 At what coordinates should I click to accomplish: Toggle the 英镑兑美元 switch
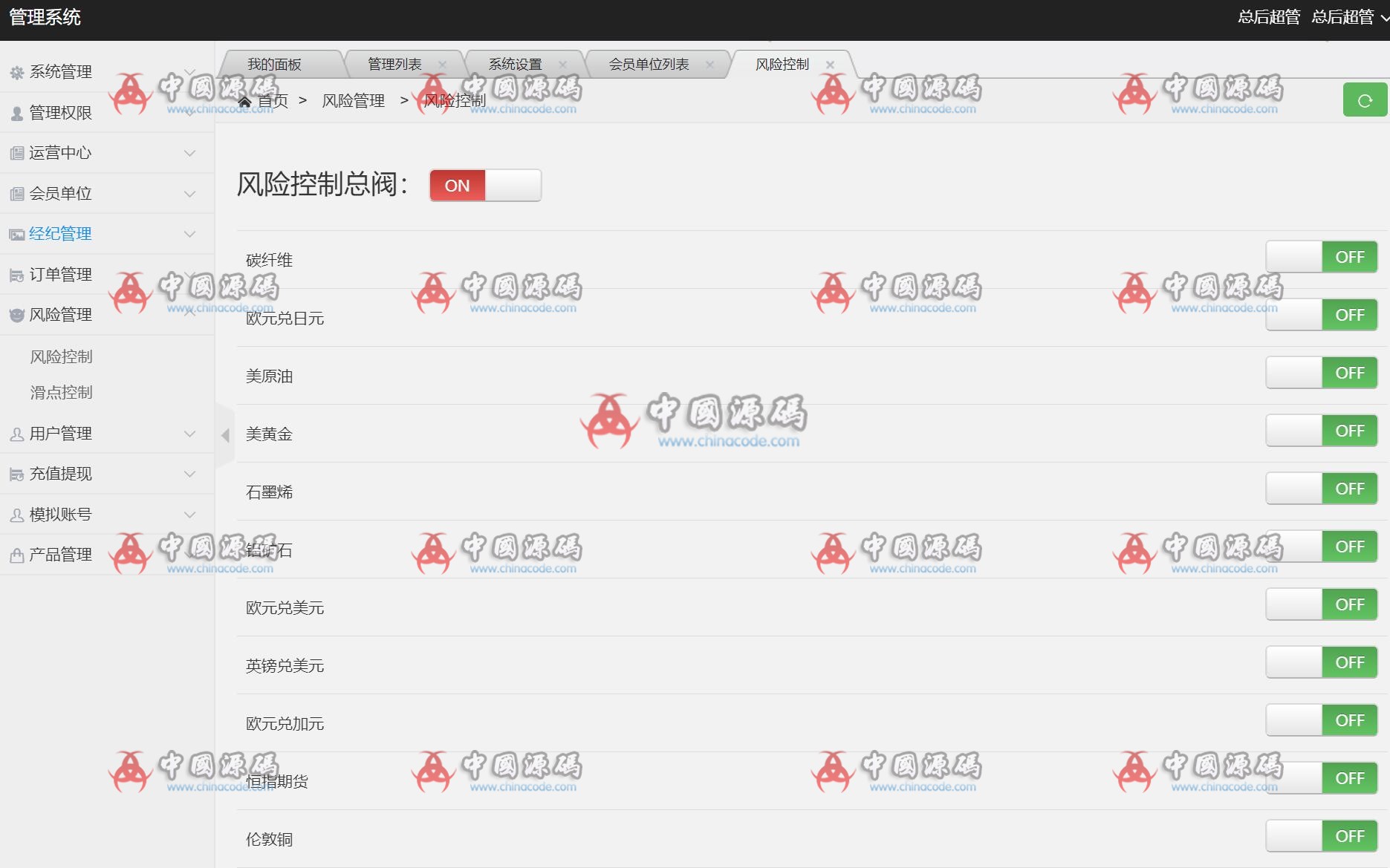point(1322,662)
